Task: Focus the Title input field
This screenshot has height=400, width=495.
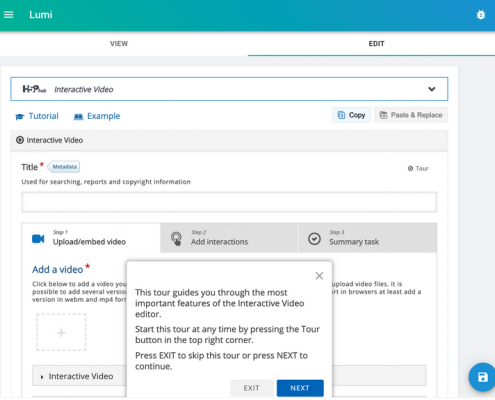Action: click(229, 202)
